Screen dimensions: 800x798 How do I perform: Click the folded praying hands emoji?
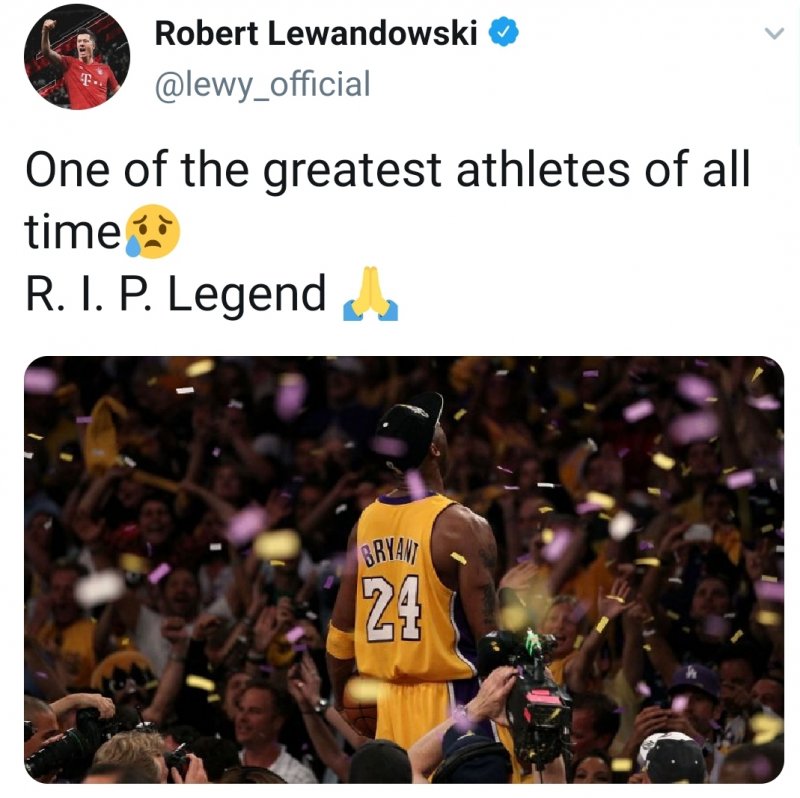(x=370, y=294)
